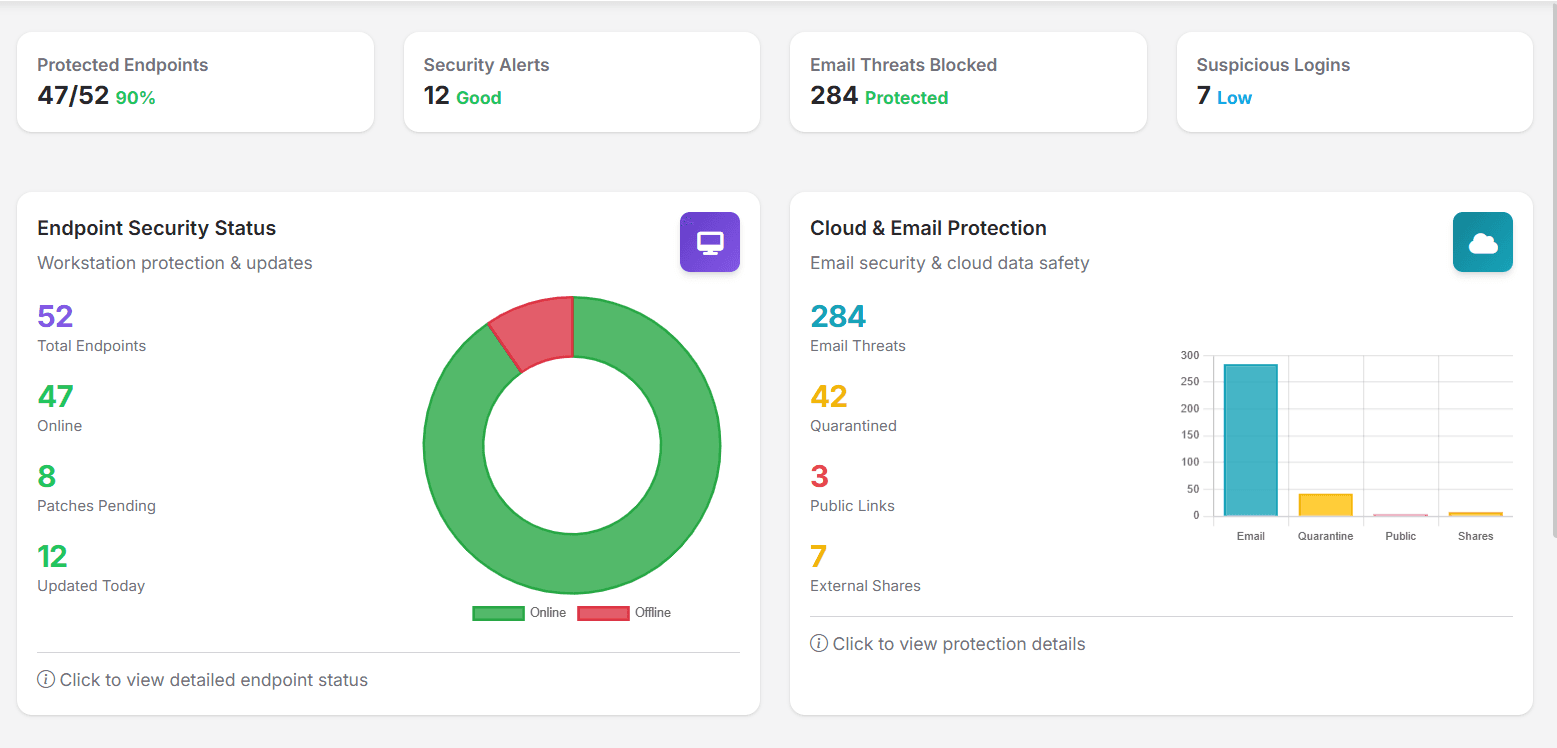Click the green Online legend swatch

click(497, 612)
